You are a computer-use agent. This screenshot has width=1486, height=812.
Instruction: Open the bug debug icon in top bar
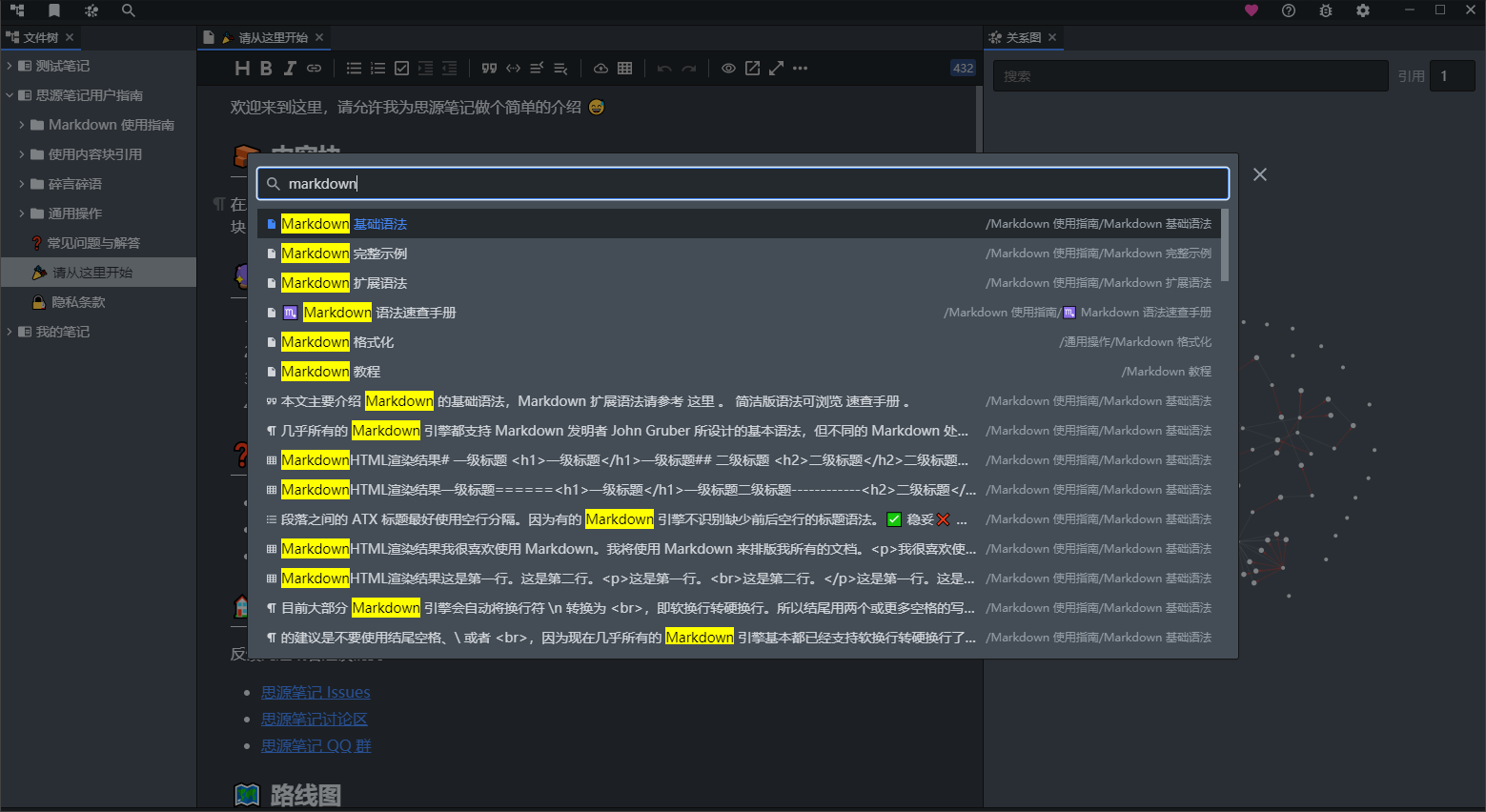(x=1326, y=10)
